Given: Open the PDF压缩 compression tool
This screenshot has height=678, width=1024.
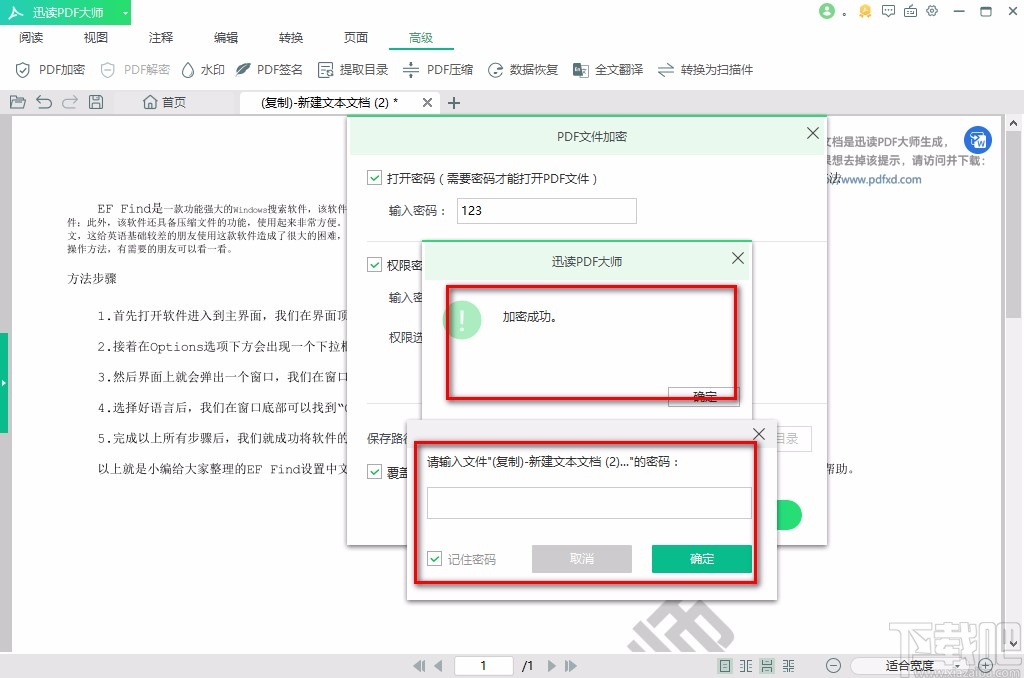Looking at the screenshot, I should (438, 70).
